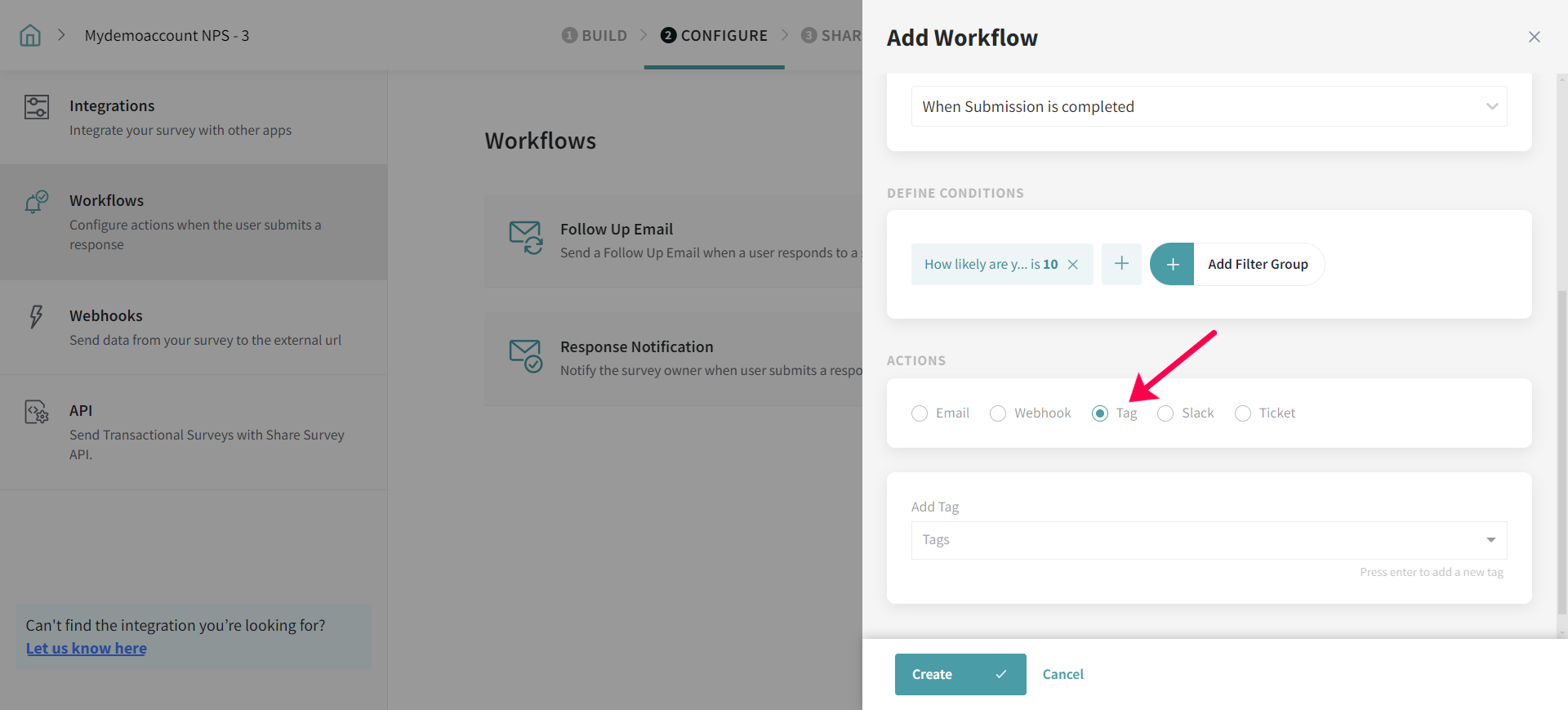The height and width of the screenshot is (710, 1568).
Task: Click the Create button
Action: point(960,674)
